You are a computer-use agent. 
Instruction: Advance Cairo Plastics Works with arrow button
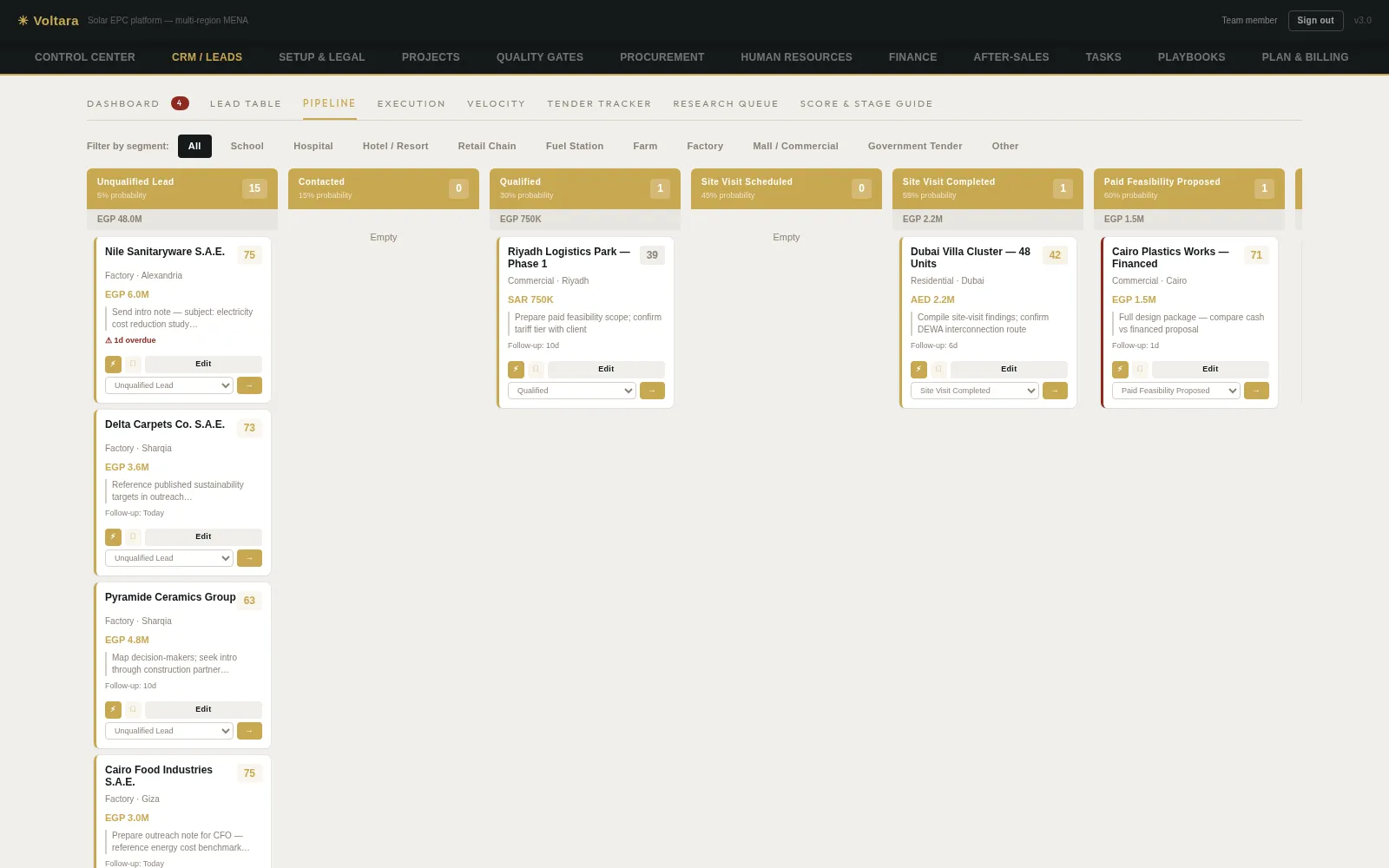point(1256,391)
